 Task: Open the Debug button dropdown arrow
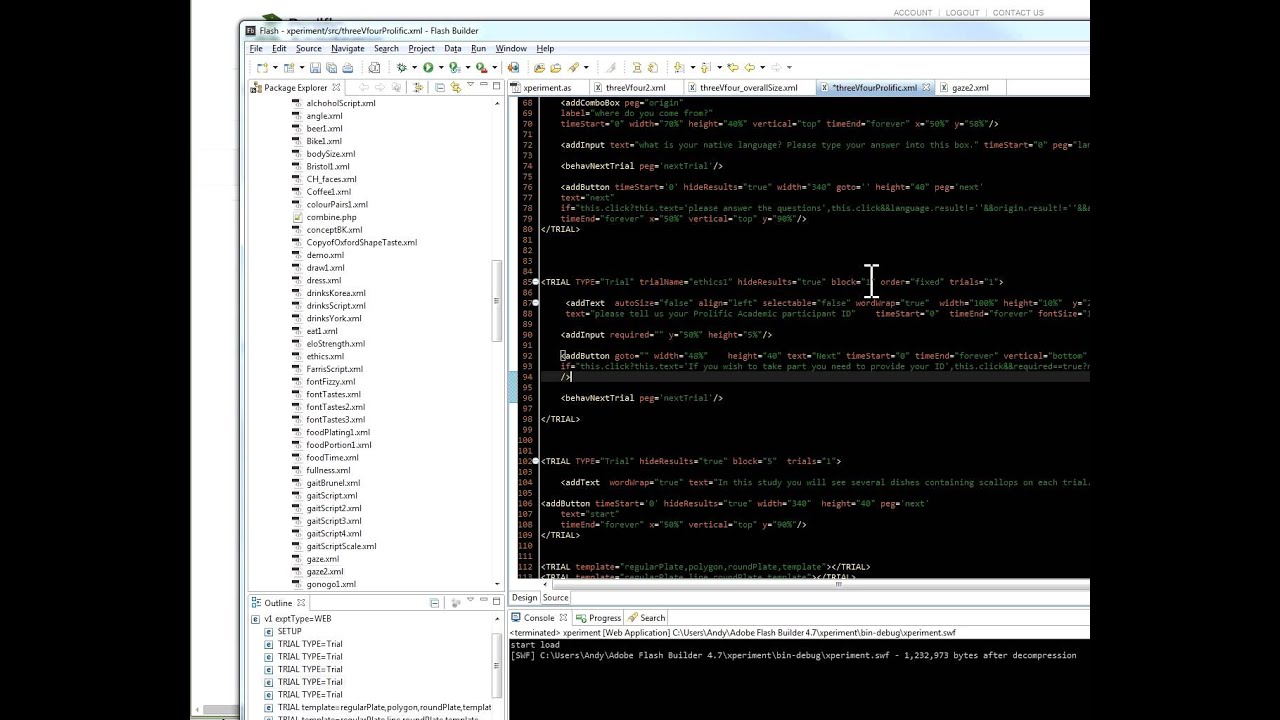pos(414,67)
